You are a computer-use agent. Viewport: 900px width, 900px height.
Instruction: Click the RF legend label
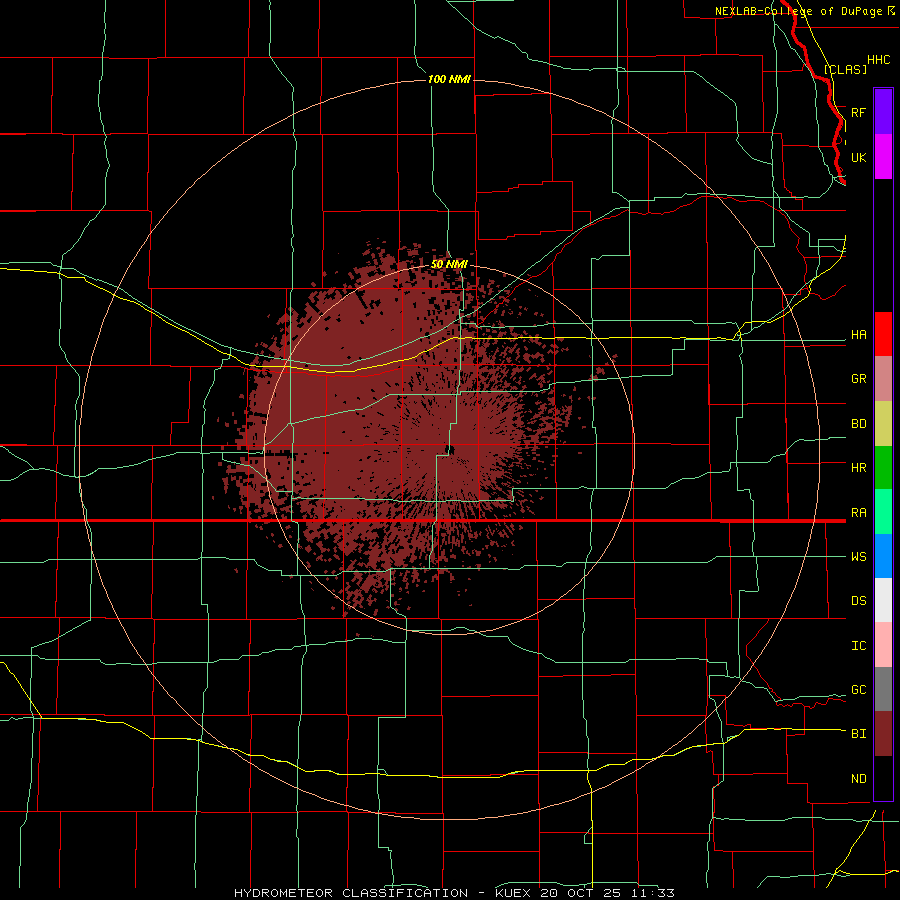[858, 112]
